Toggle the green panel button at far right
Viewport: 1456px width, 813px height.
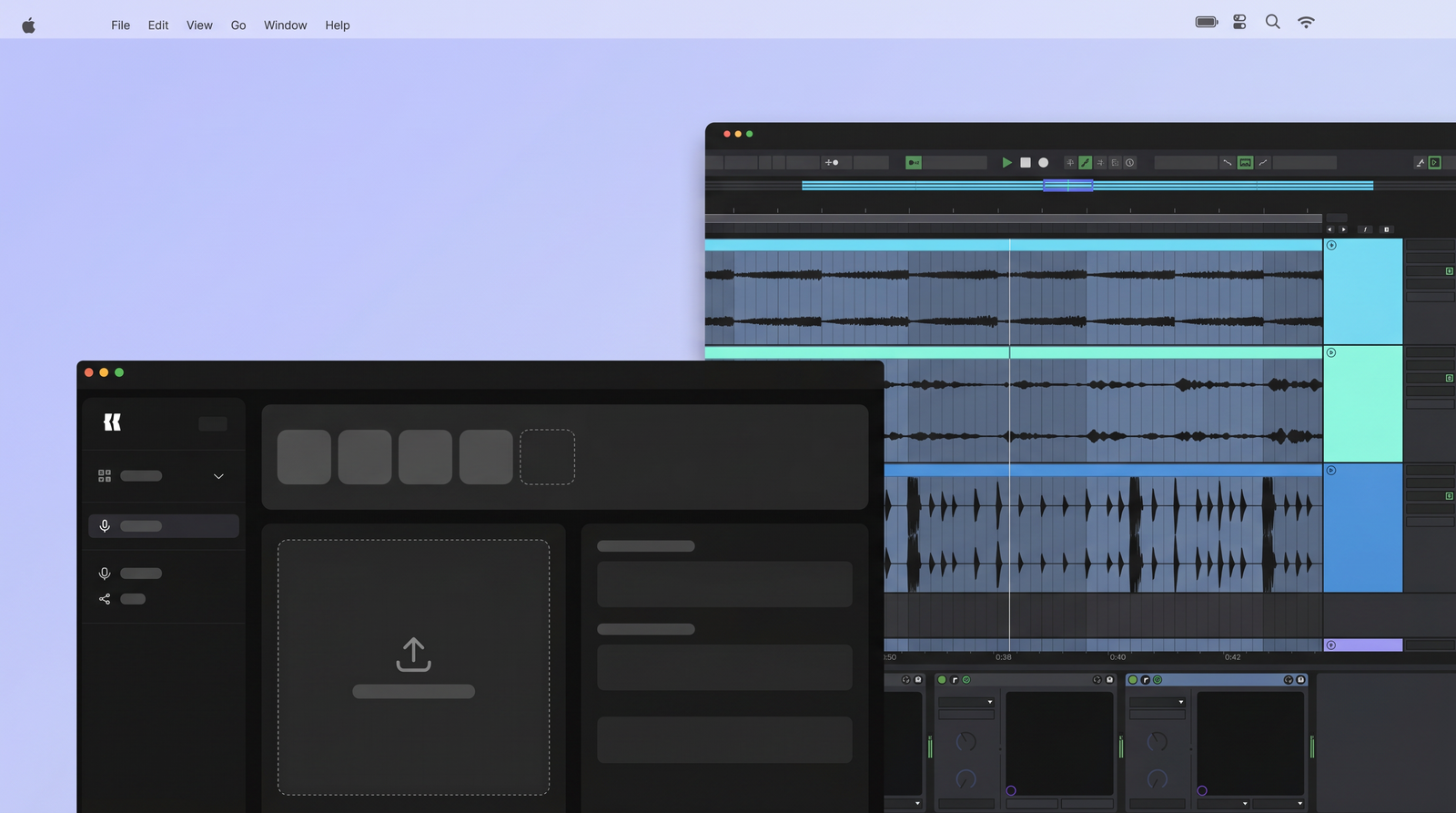[x=1435, y=162]
